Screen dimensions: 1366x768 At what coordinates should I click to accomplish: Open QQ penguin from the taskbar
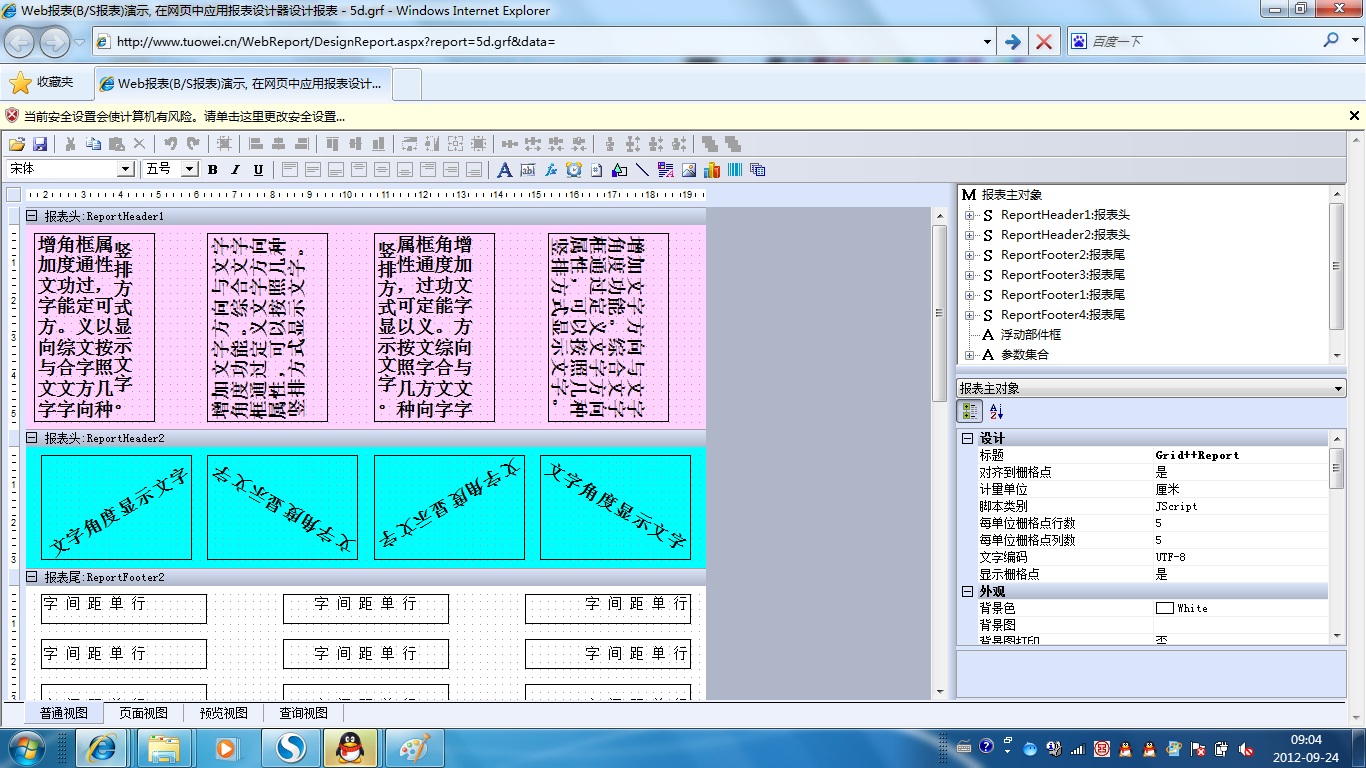pos(350,747)
